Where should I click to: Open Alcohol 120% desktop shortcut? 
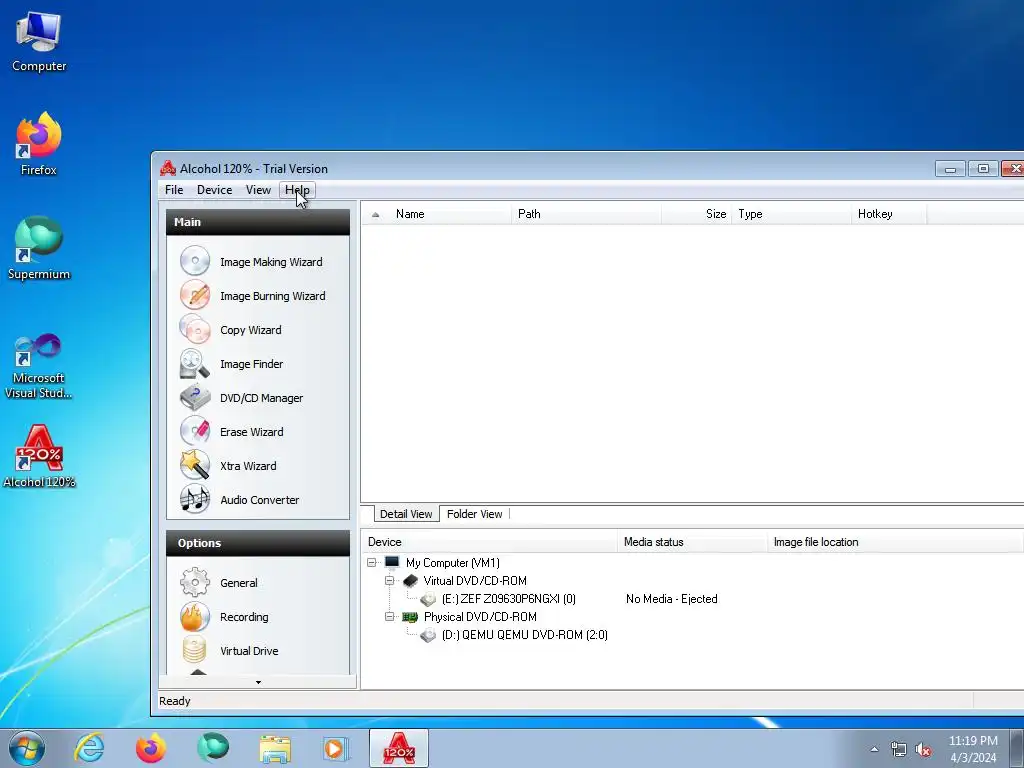pyautogui.click(x=39, y=456)
